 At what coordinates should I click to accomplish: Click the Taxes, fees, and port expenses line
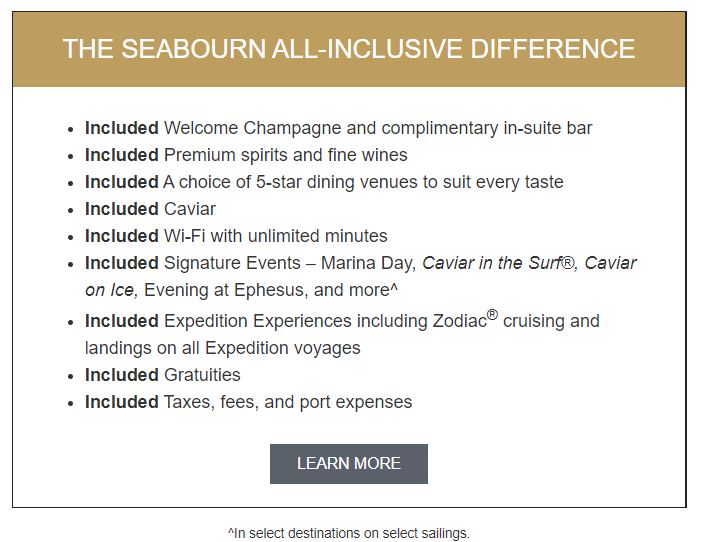pos(248,402)
